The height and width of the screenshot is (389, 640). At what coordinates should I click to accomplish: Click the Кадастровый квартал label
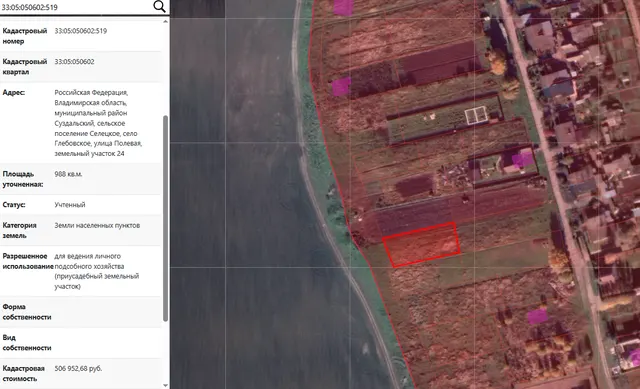25,67
